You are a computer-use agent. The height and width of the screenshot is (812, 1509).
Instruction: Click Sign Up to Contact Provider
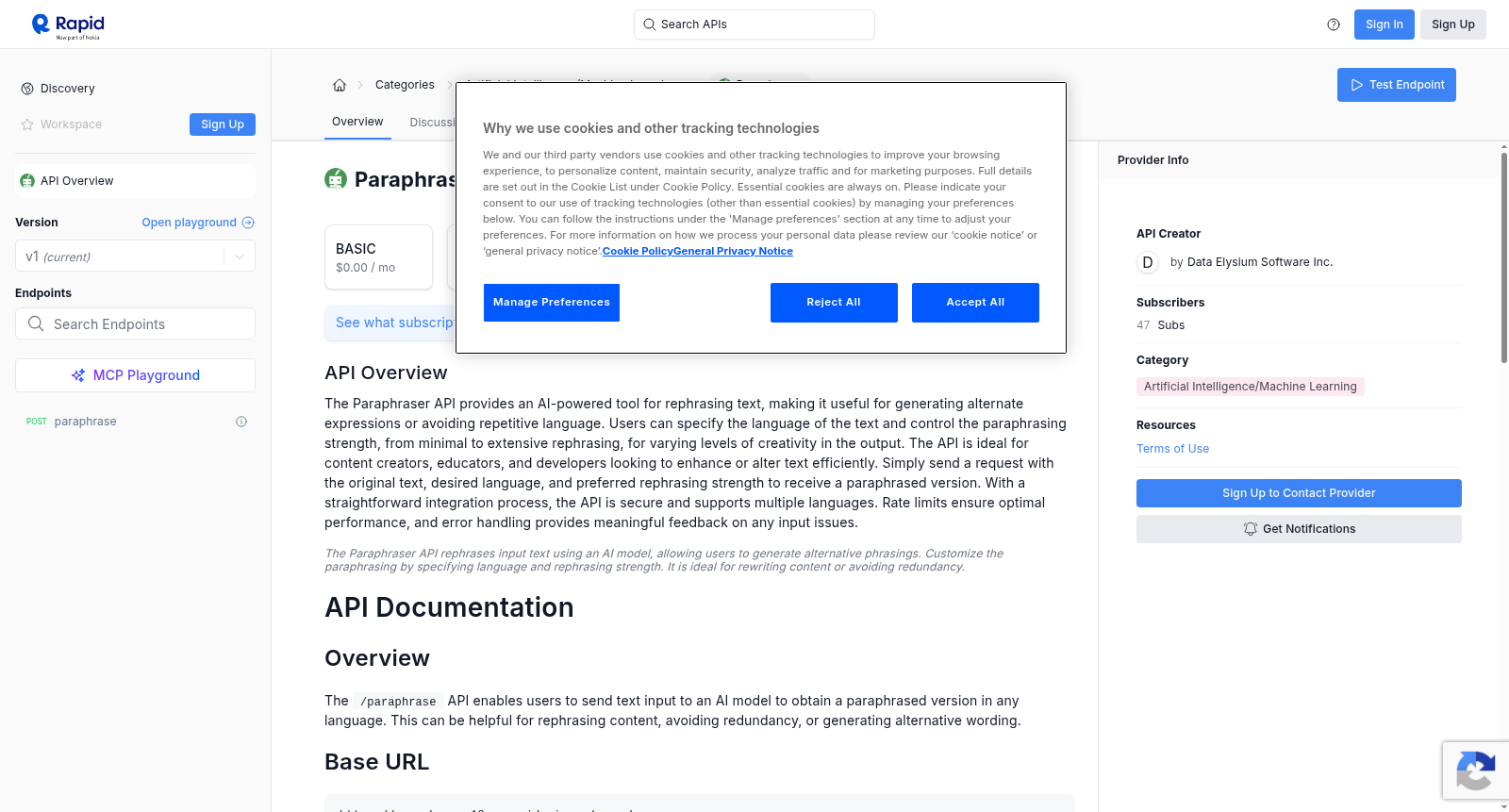[1299, 493]
